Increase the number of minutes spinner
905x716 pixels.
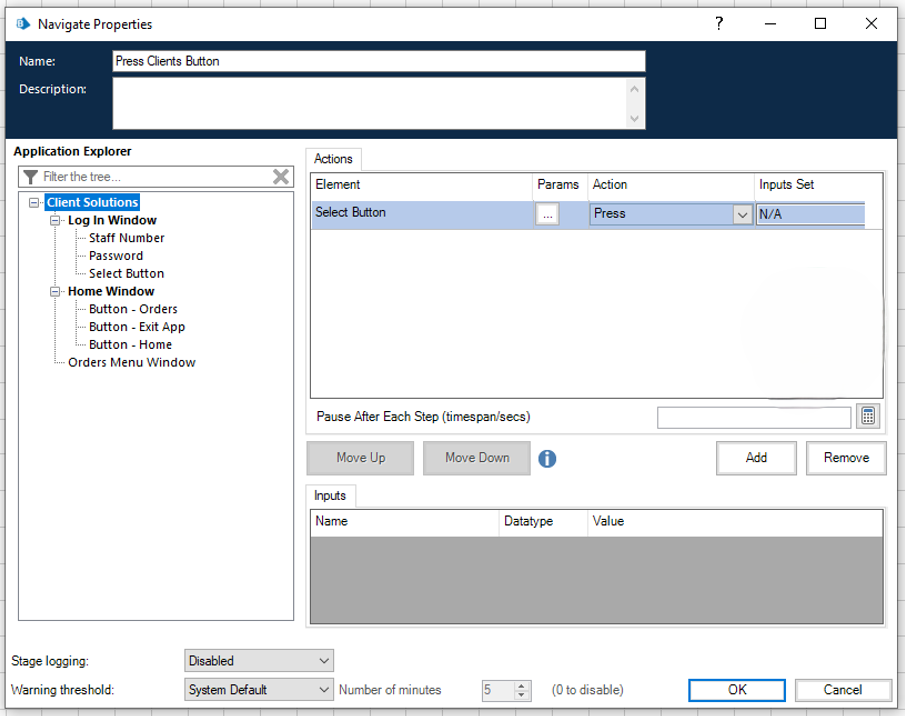pyautogui.click(x=521, y=685)
